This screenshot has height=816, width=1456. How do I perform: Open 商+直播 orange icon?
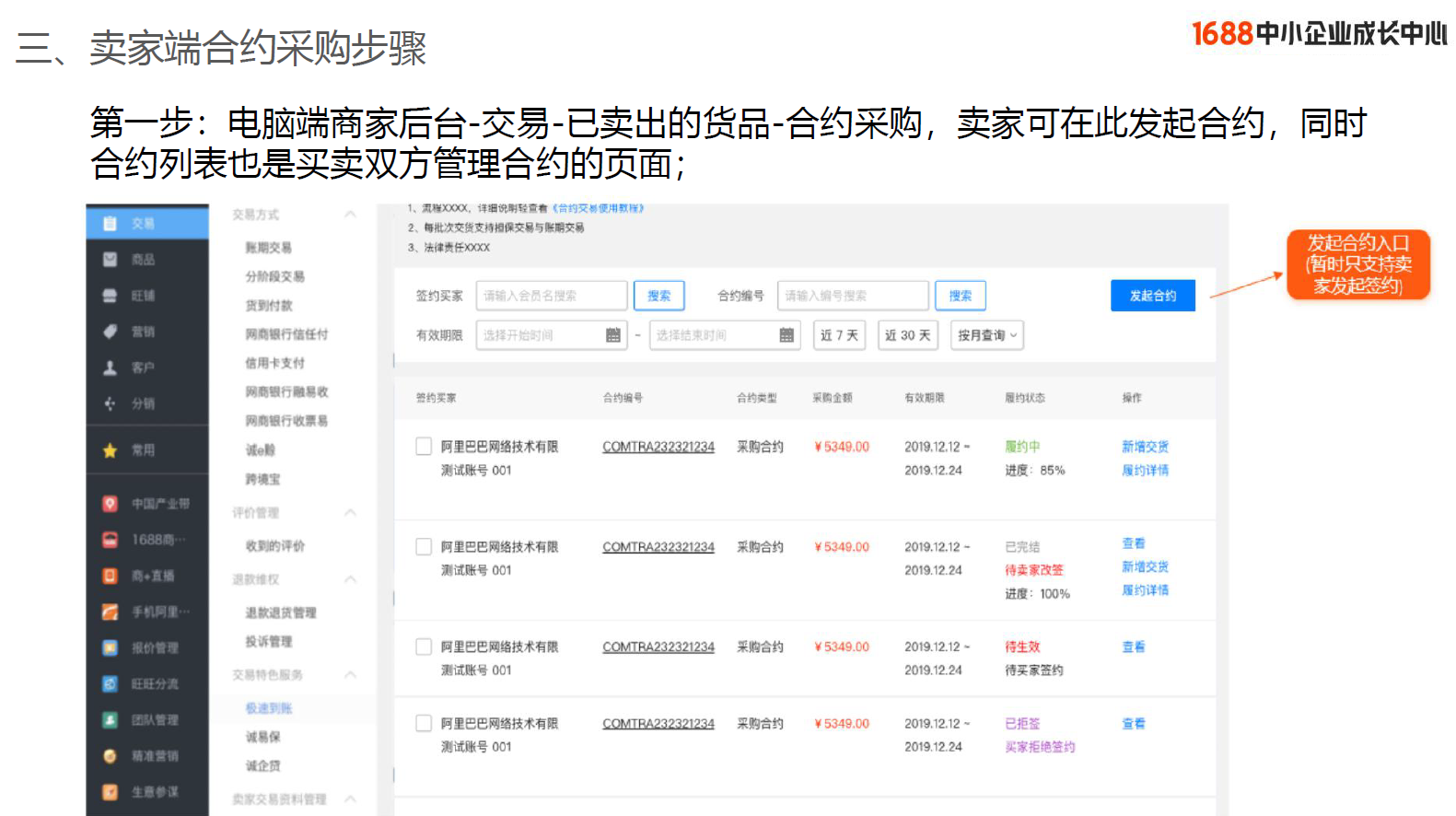coord(111,576)
